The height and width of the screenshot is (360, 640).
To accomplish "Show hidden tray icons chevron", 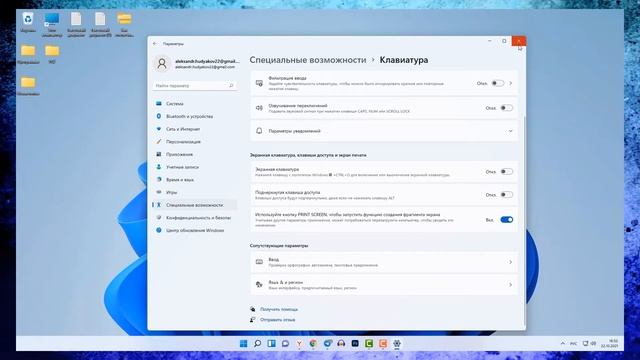I will 562,344.
